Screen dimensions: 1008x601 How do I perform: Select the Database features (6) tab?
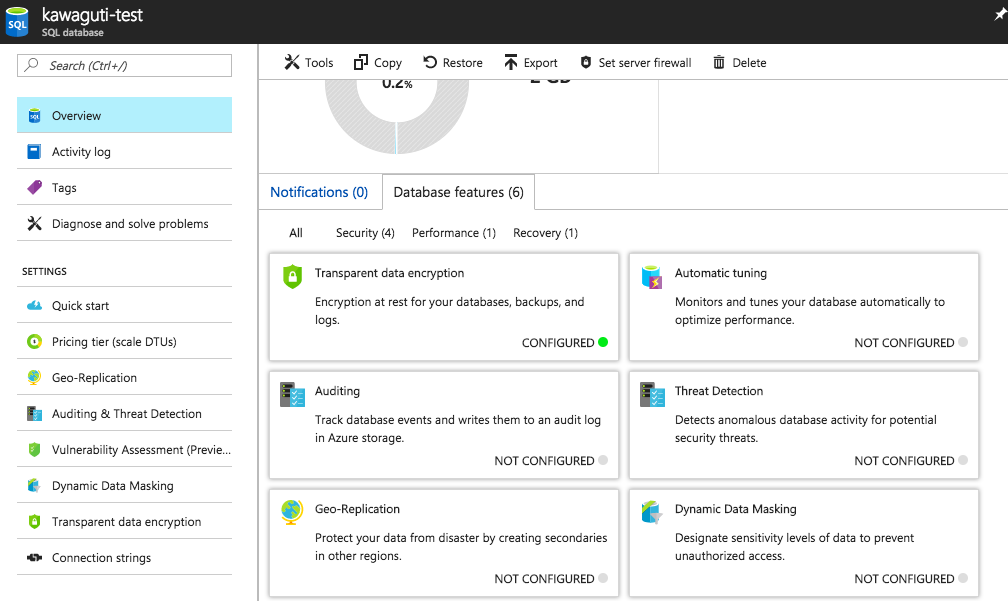click(x=458, y=192)
